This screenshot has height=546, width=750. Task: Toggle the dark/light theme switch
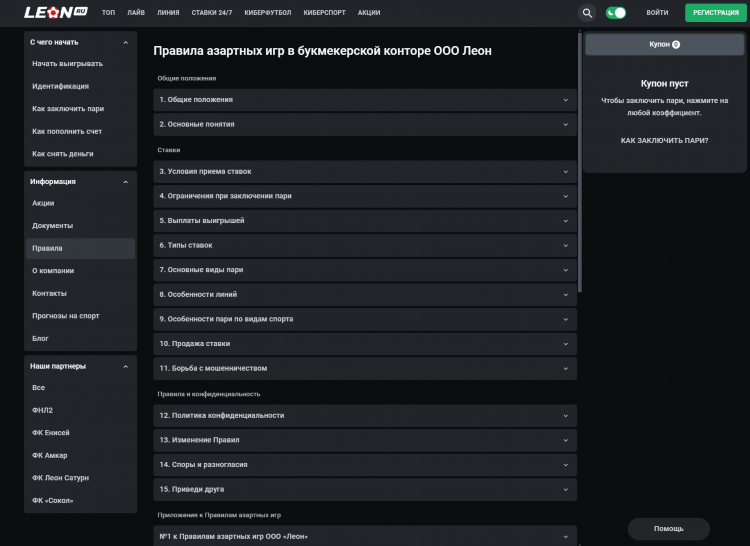(616, 13)
